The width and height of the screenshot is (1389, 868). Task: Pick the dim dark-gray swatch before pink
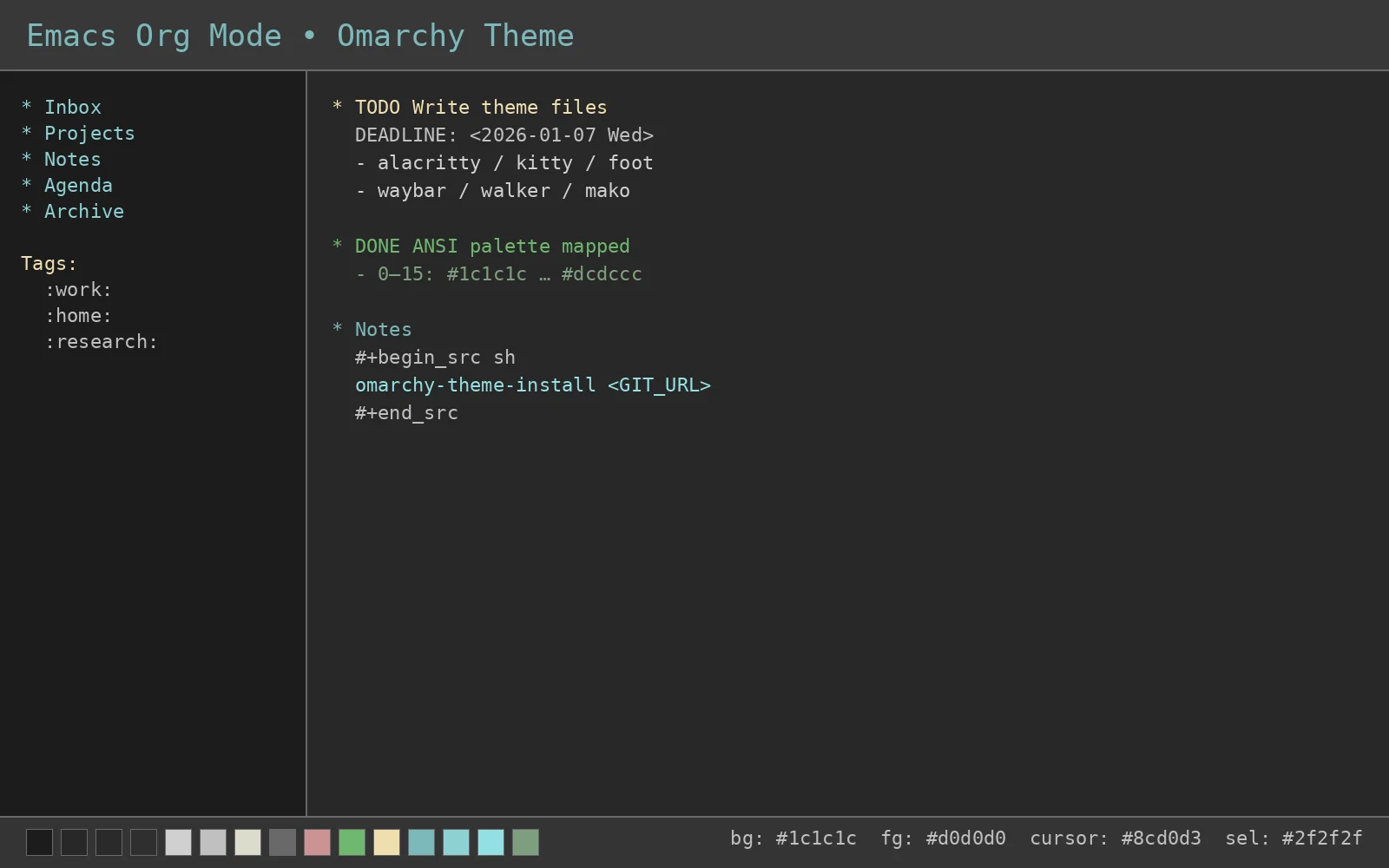pyautogui.click(x=282, y=842)
